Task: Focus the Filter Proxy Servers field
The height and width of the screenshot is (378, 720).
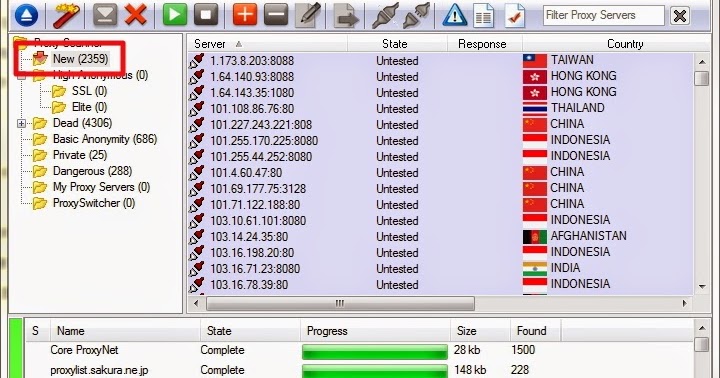Action: pyautogui.click(x=603, y=16)
